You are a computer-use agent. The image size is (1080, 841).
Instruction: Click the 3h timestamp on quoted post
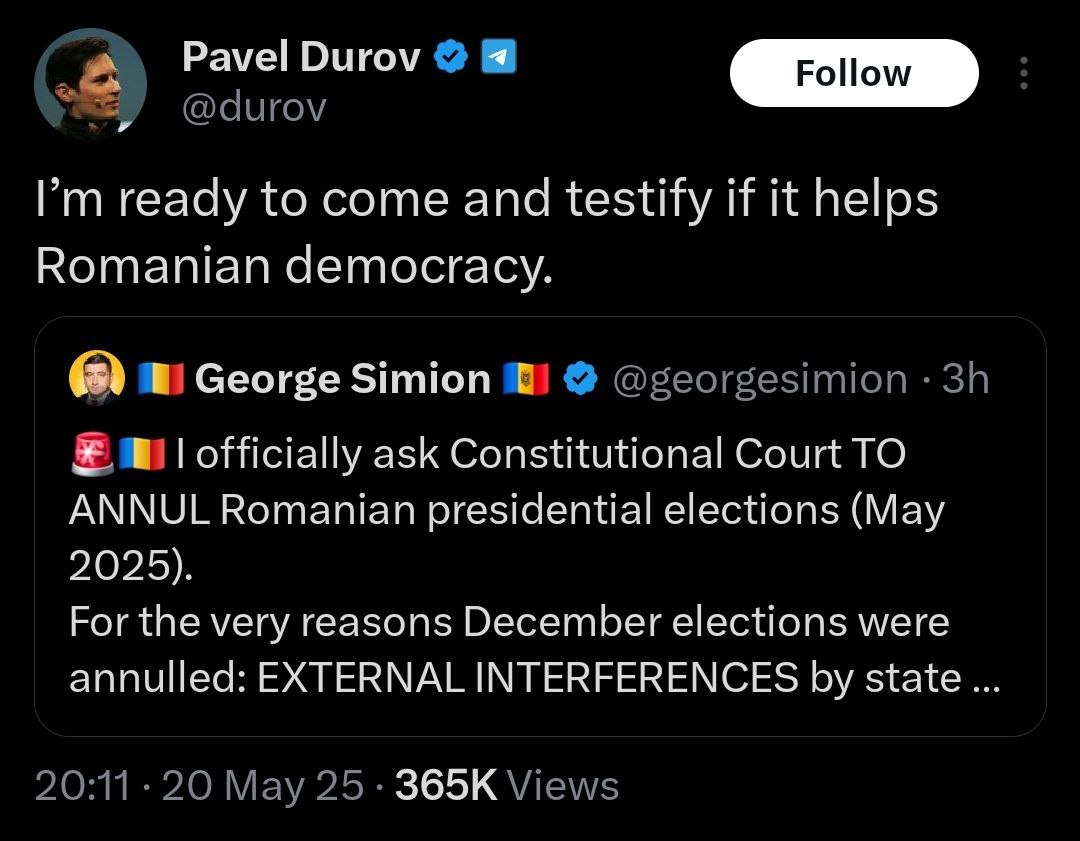tap(966, 380)
